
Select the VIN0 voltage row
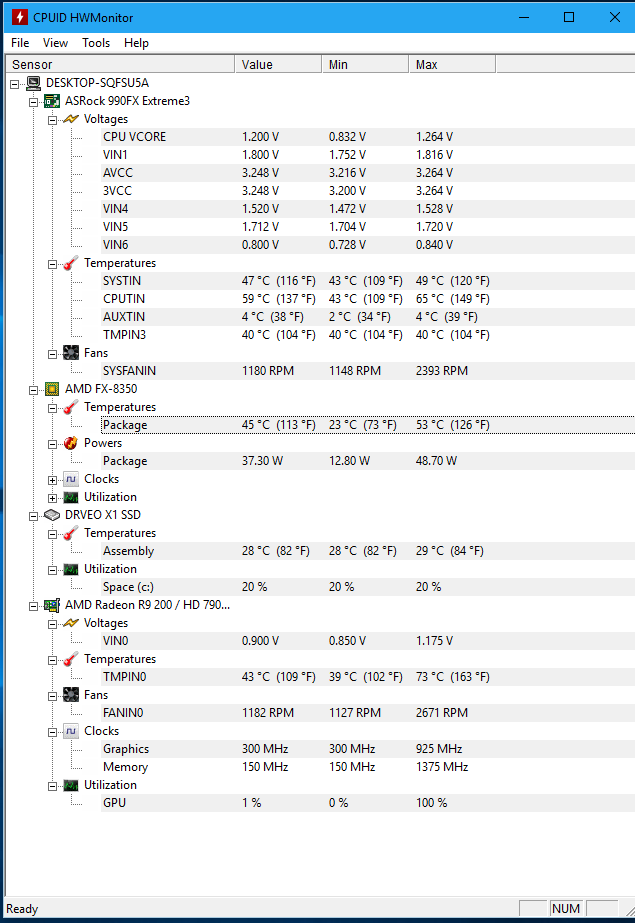point(368,641)
